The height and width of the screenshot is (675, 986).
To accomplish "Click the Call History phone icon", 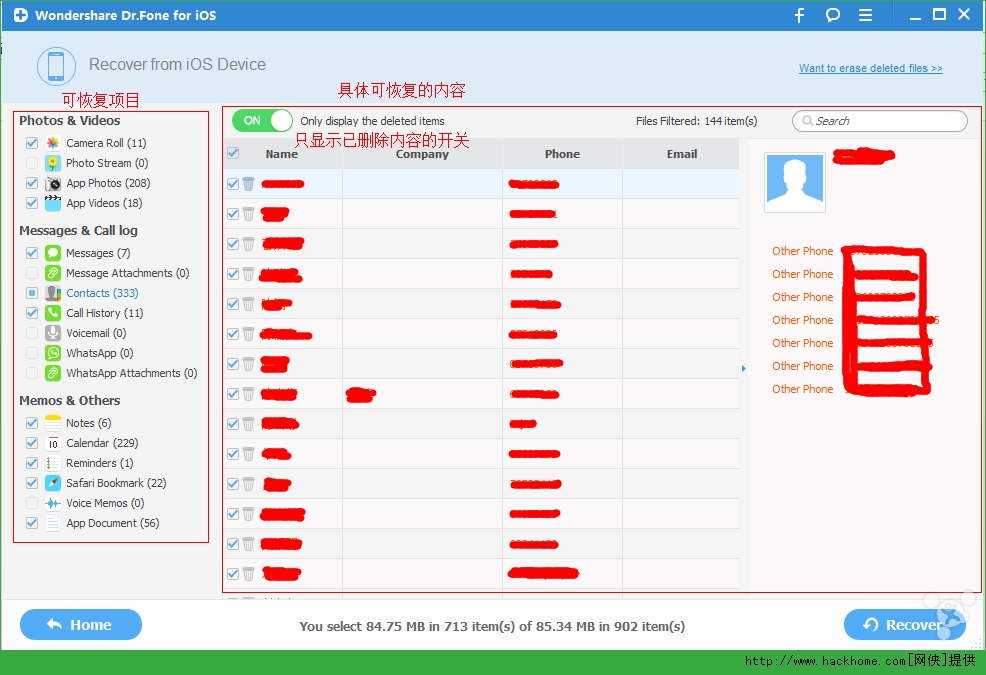I will (53, 313).
